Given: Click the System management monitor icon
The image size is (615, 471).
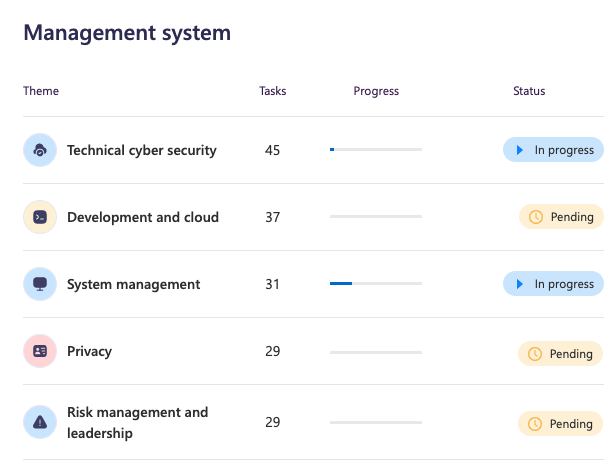Looking at the screenshot, I should 40,284.
